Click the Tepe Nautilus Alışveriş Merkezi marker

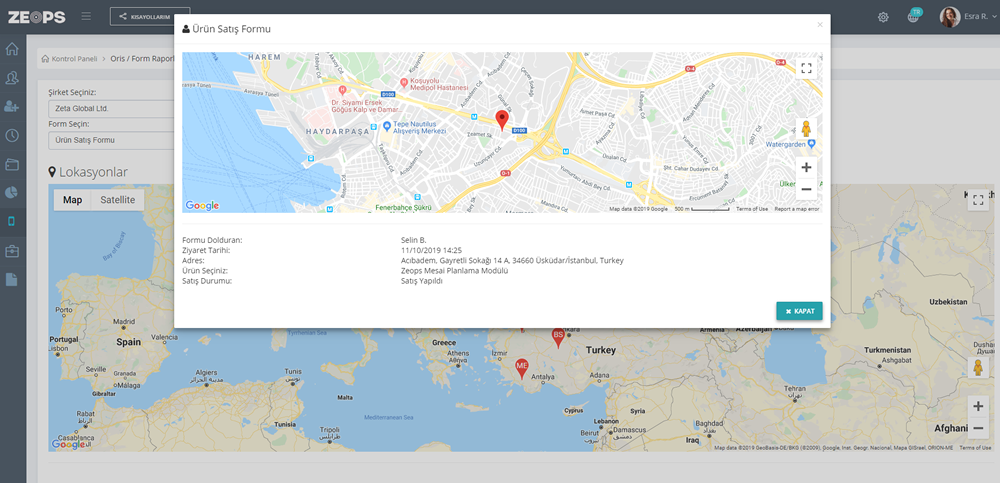click(387, 126)
